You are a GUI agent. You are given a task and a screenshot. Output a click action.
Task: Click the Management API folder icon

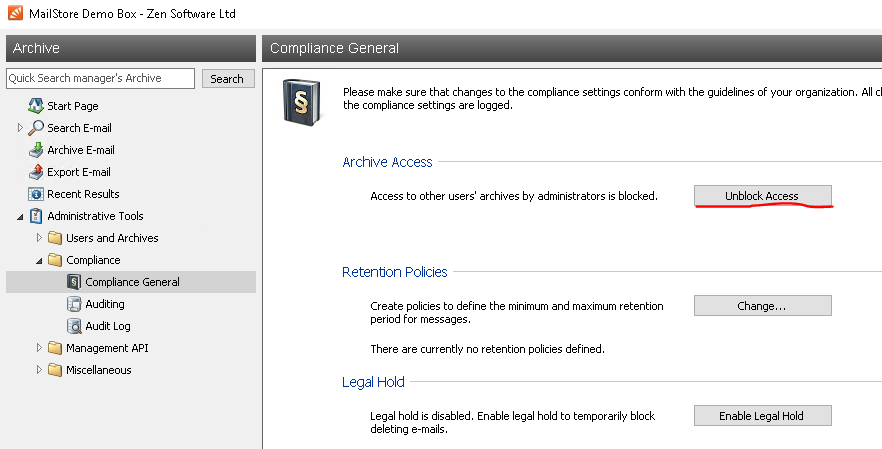point(55,348)
